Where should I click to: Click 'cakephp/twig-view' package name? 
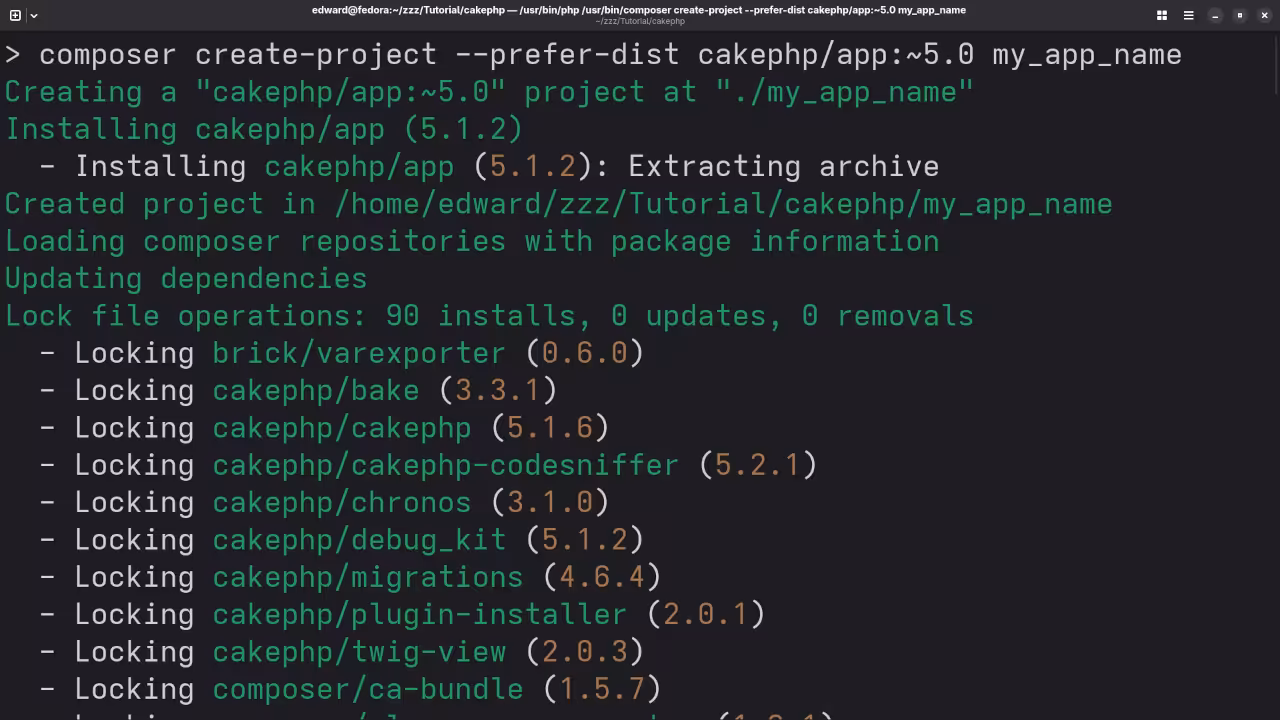[359, 652]
